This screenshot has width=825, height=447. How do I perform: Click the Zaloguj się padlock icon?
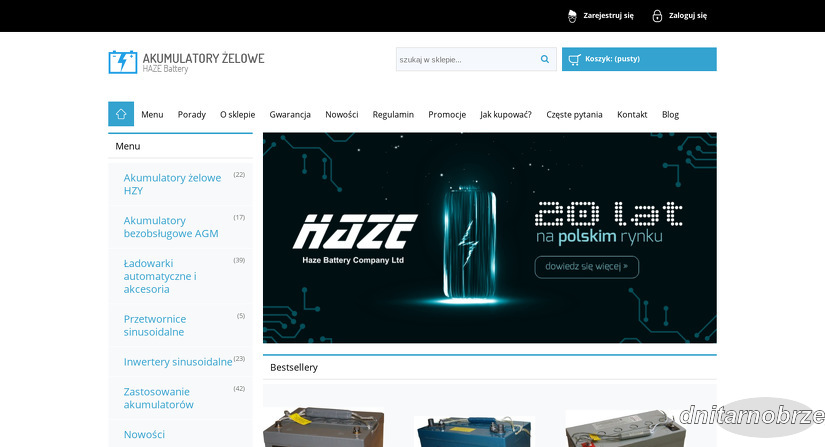[x=657, y=16]
